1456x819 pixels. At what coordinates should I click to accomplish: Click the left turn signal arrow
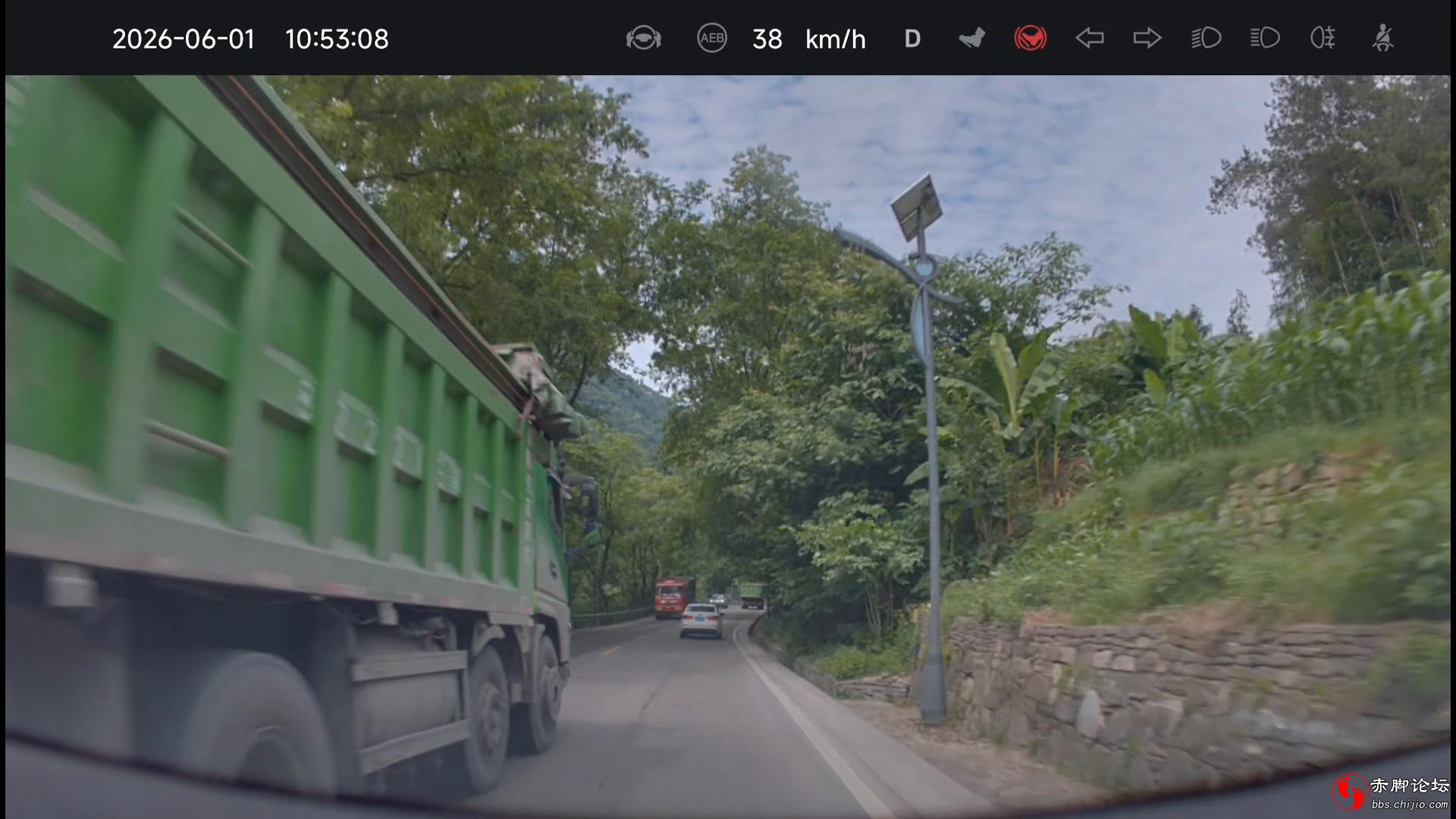pos(1089,38)
